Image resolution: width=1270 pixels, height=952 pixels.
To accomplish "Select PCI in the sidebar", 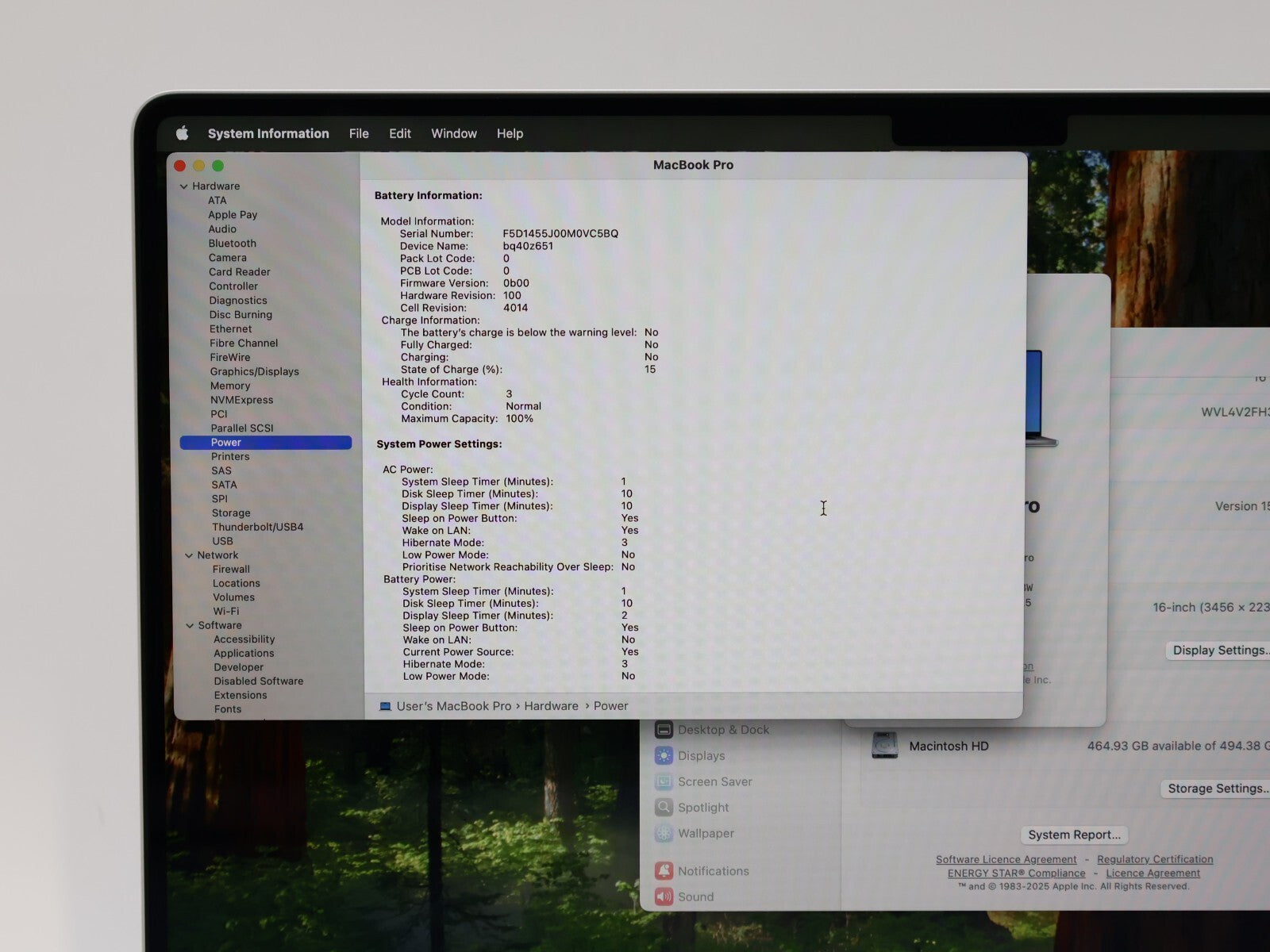I will 219,414.
